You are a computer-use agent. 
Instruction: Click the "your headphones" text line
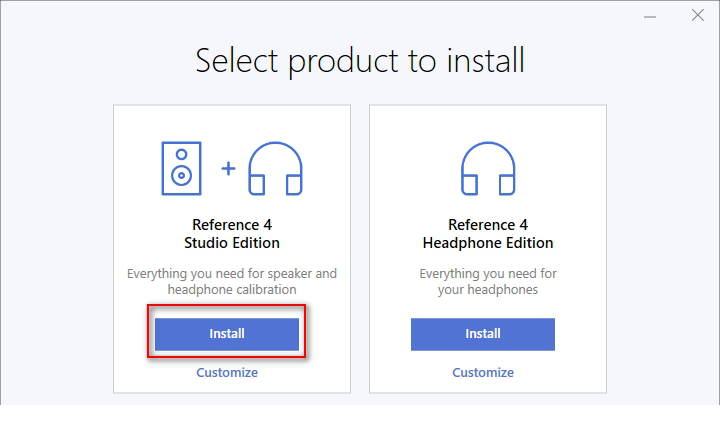pyautogui.click(x=488, y=290)
